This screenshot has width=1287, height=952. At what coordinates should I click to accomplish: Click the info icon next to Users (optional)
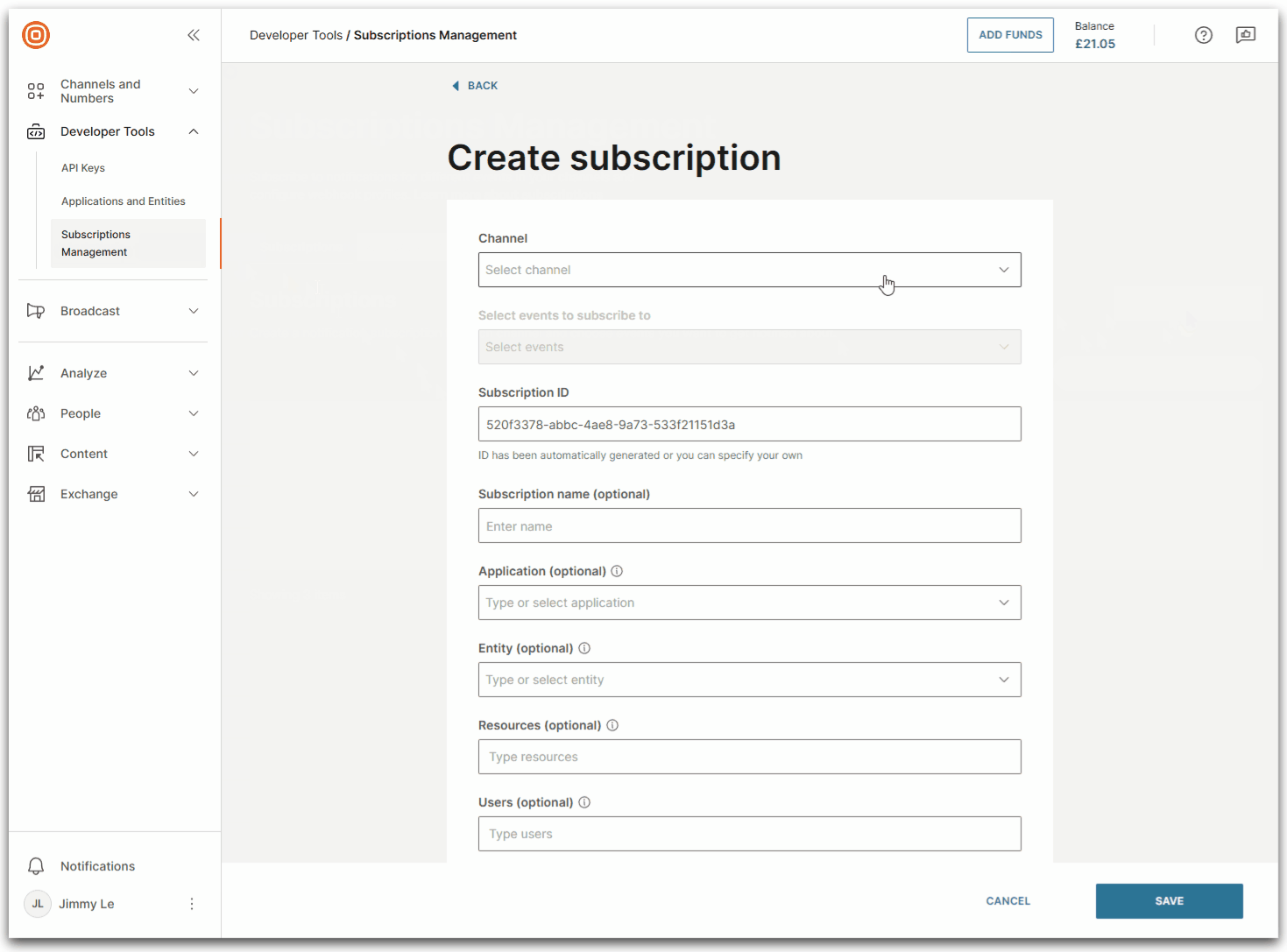tap(584, 802)
